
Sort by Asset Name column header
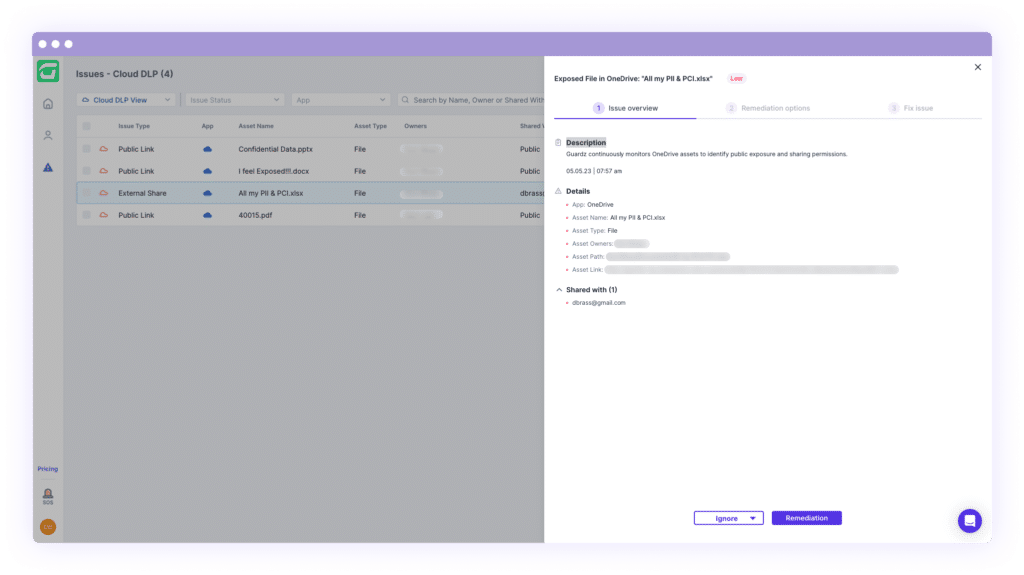pos(256,126)
